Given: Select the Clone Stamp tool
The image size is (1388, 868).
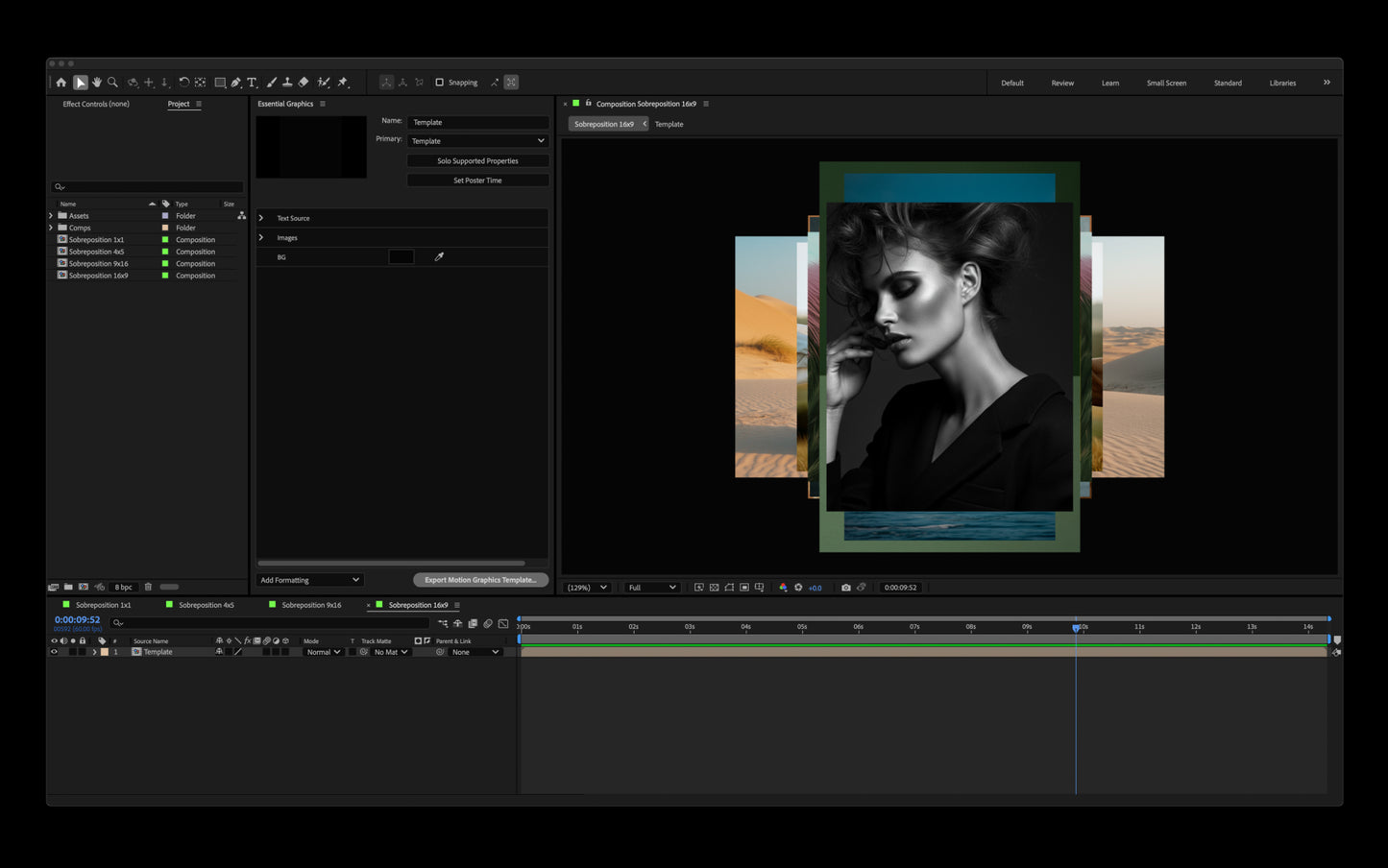Looking at the screenshot, I should 287,83.
